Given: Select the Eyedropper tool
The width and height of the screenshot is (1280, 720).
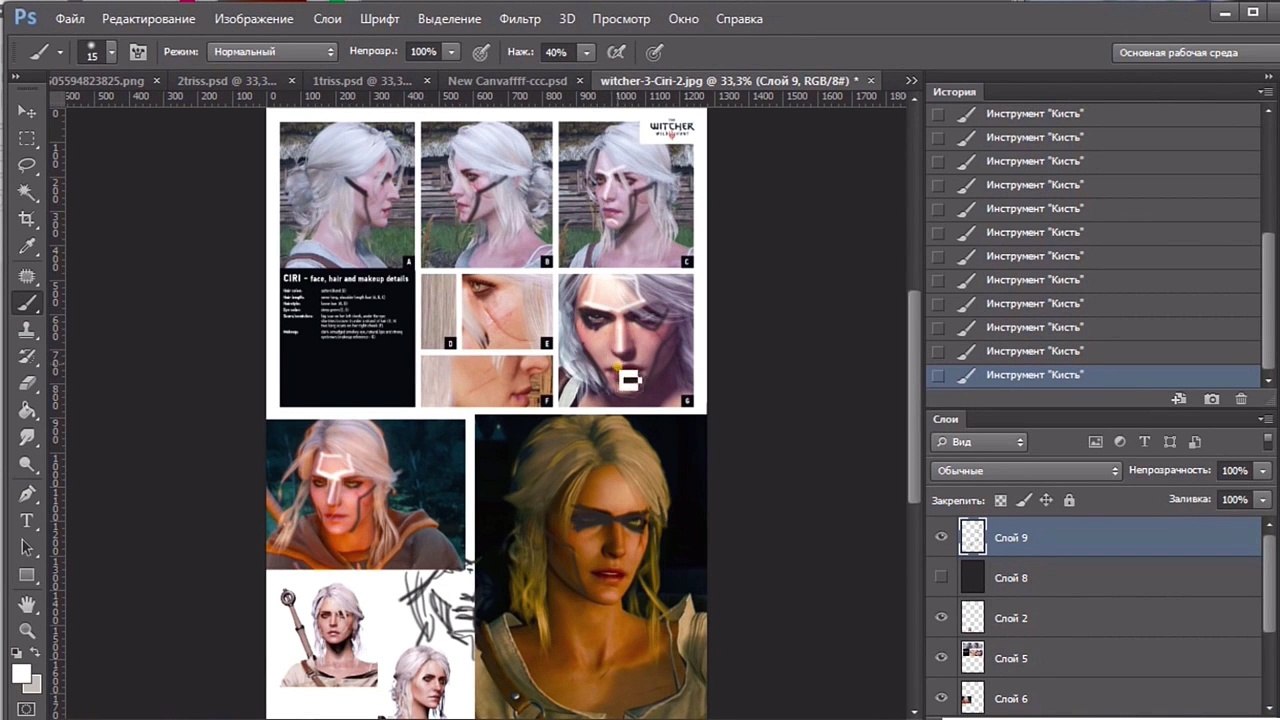Looking at the screenshot, I should click(27, 247).
